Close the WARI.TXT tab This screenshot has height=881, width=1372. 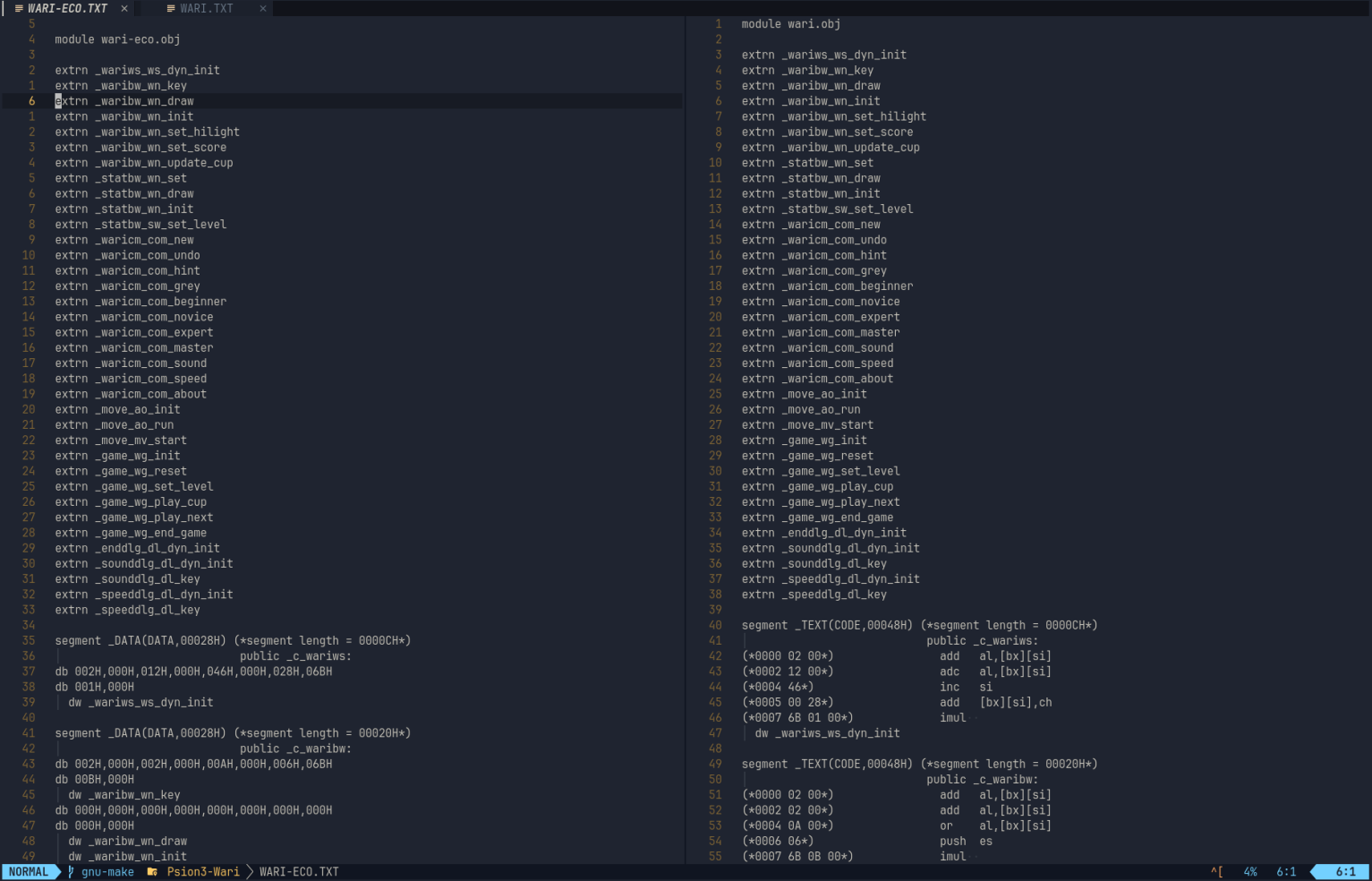point(263,9)
